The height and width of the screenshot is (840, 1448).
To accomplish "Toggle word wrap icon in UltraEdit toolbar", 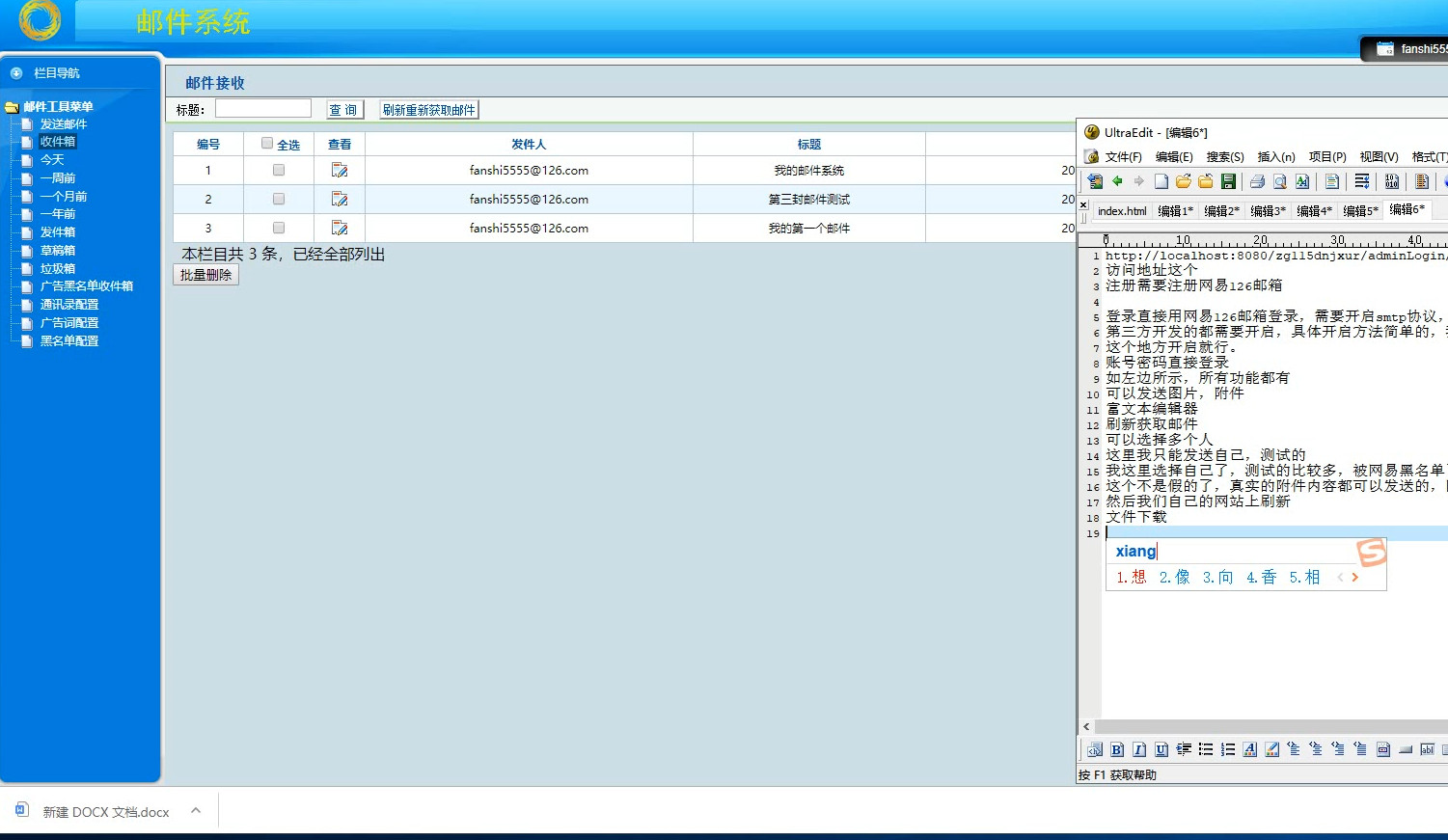I will (x=1362, y=181).
